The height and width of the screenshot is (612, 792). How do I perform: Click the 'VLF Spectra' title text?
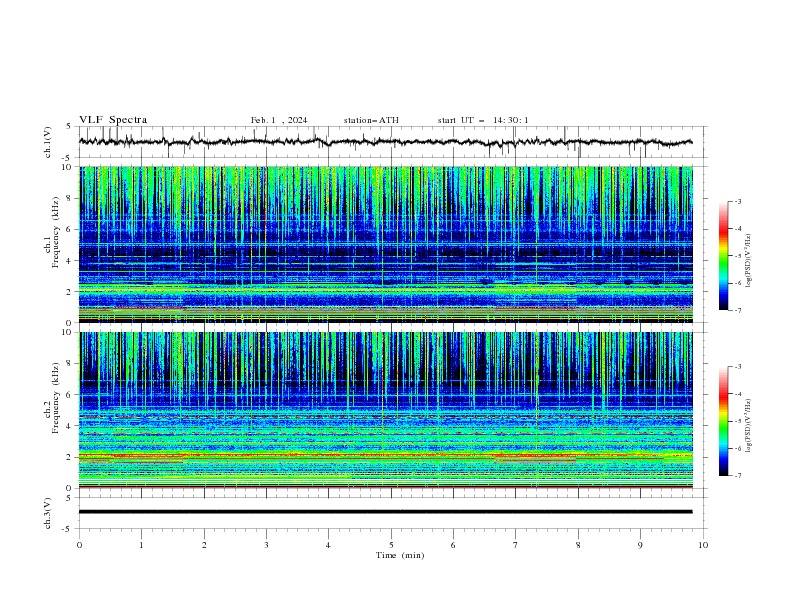pos(113,120)
